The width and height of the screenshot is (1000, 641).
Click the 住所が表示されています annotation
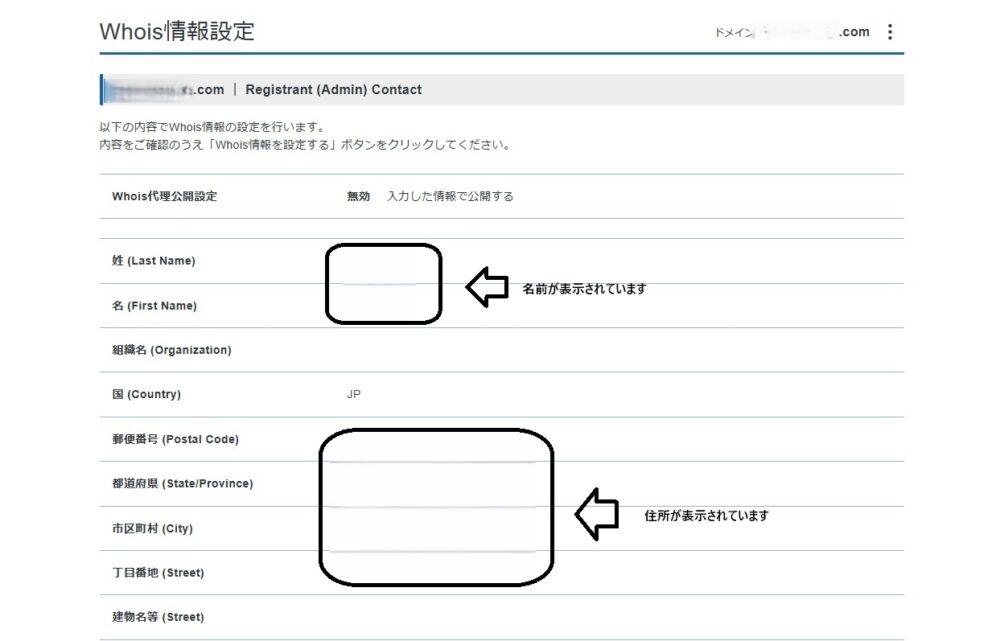pos(707,516)
